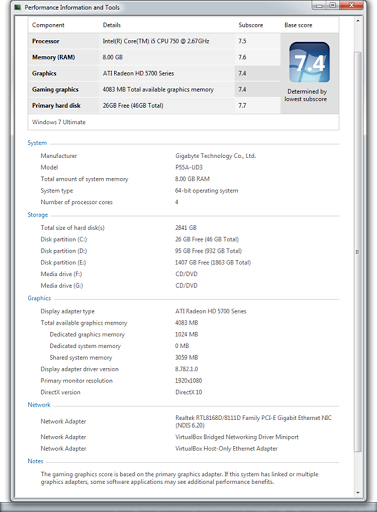This screenshot has height=512, width=377.
Task: Click the vertical scrollbar thumb
Action: pyautogui.click(x=358, y=252)
